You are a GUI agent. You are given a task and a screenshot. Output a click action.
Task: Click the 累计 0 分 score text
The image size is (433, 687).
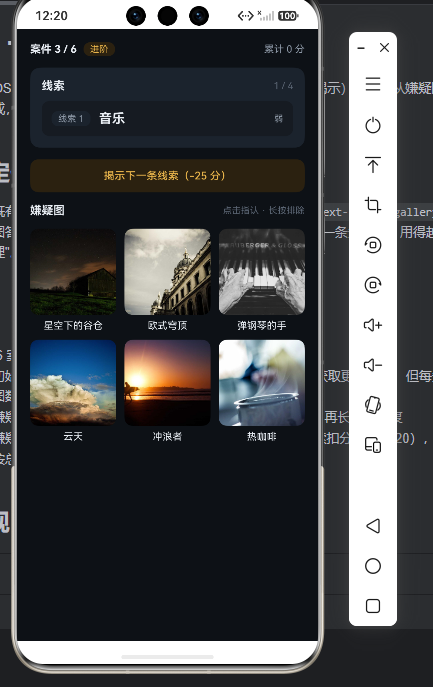[284, 49]
